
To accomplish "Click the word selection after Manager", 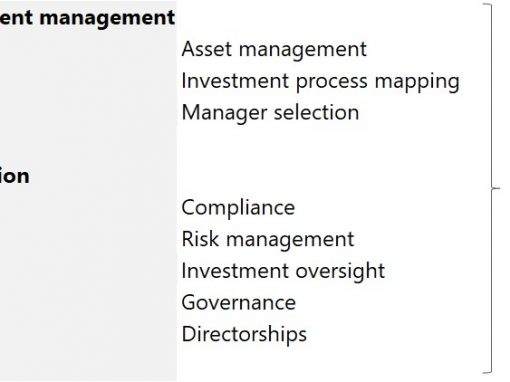I will coord(316,112).
